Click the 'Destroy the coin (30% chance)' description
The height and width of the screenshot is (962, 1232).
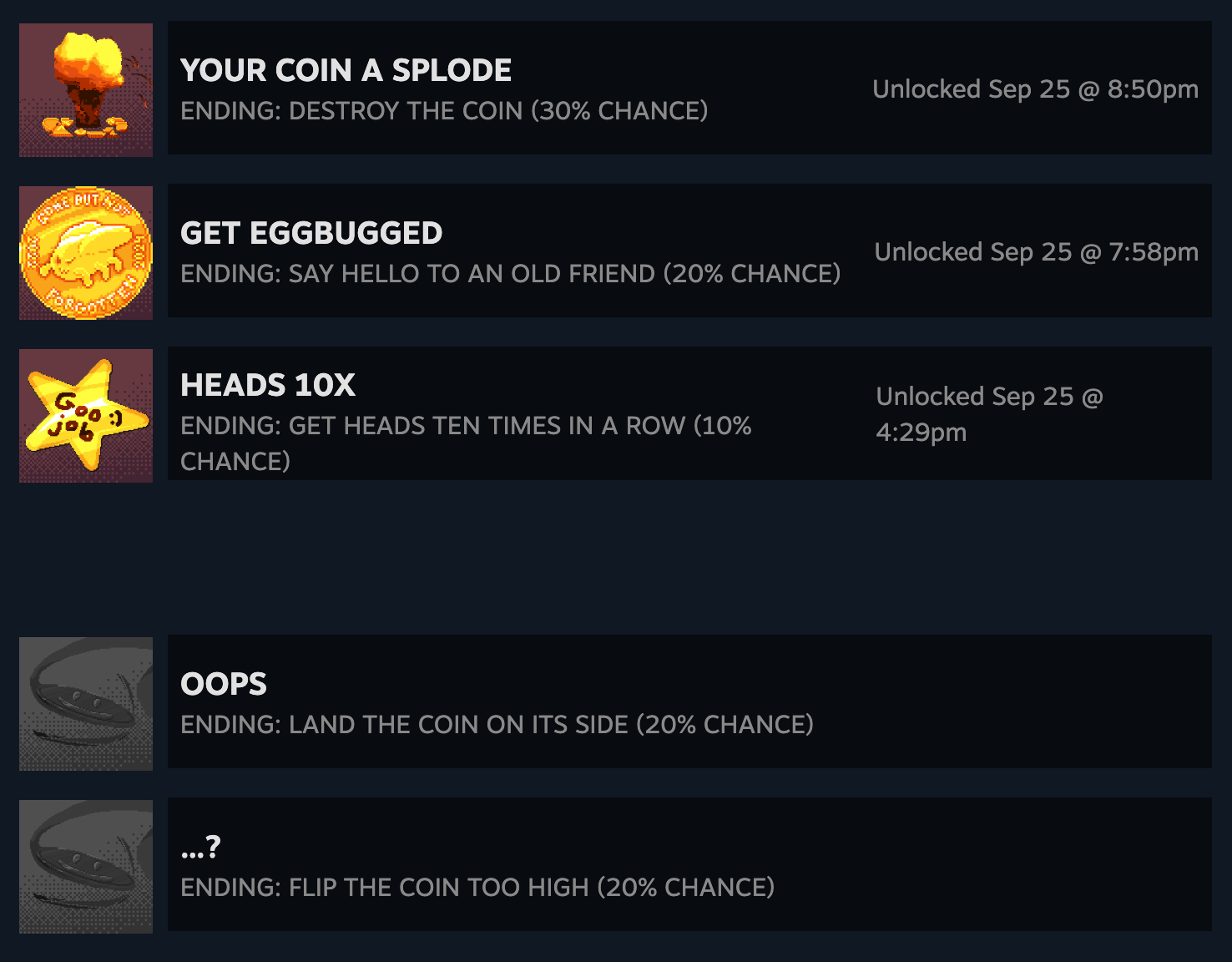[444, 111]
